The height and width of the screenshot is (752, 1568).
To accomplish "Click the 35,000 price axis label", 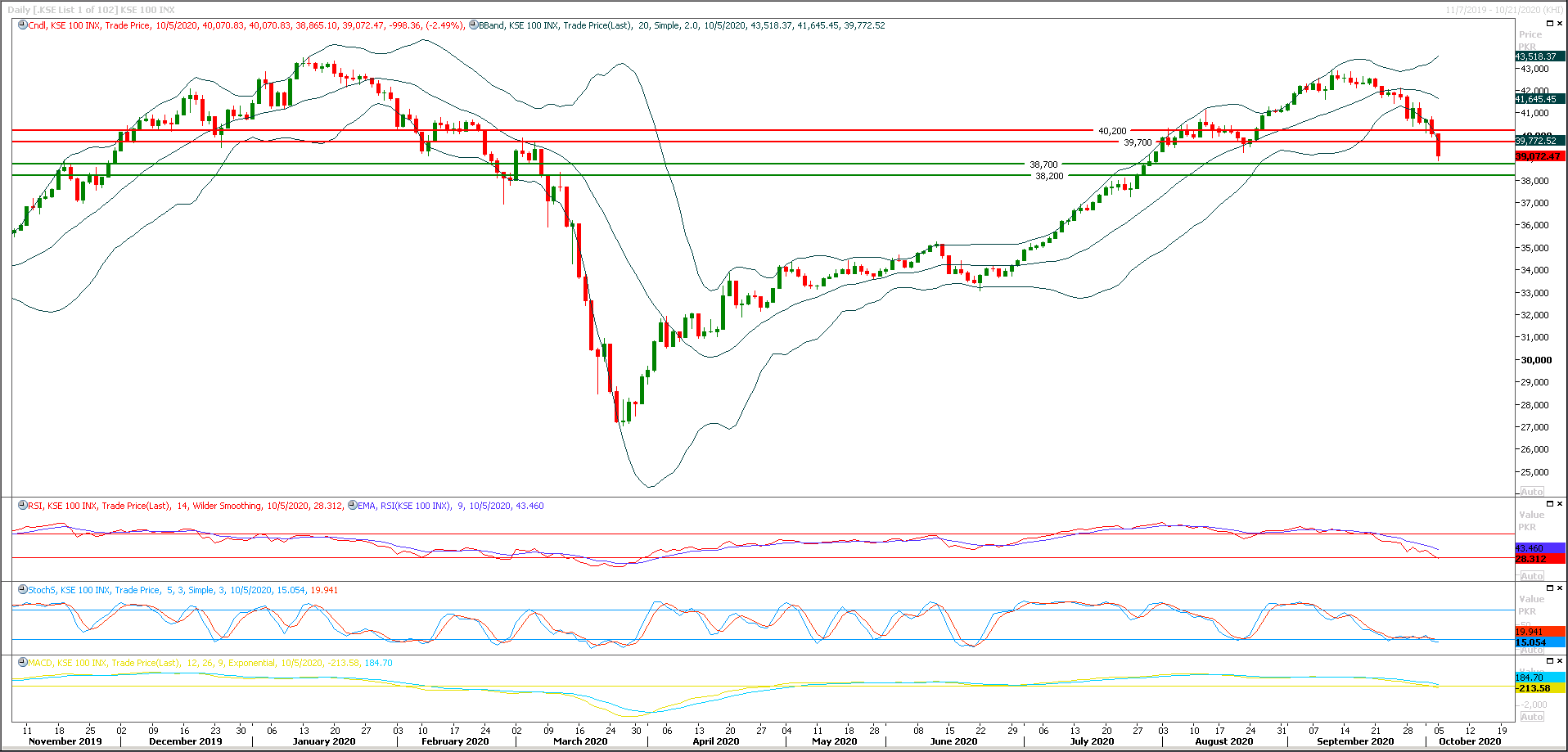I will click(1535, 248).
